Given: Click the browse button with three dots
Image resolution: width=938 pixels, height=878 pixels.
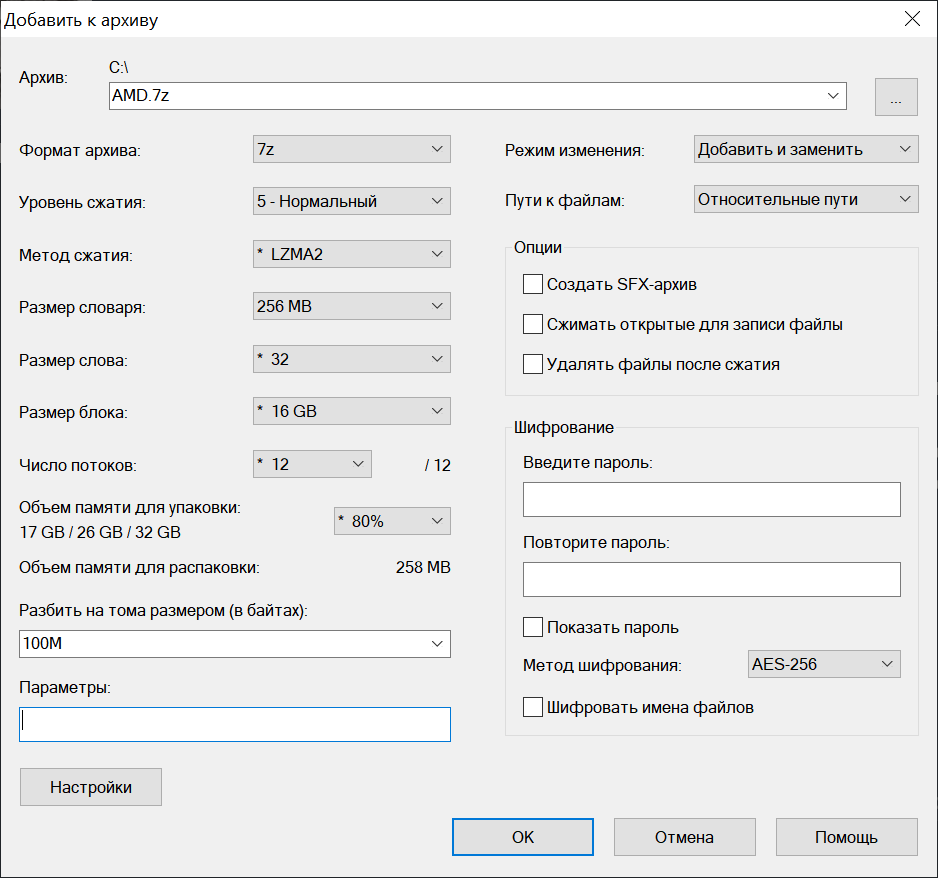Looking at the screenshot, I should coord(896,97).
